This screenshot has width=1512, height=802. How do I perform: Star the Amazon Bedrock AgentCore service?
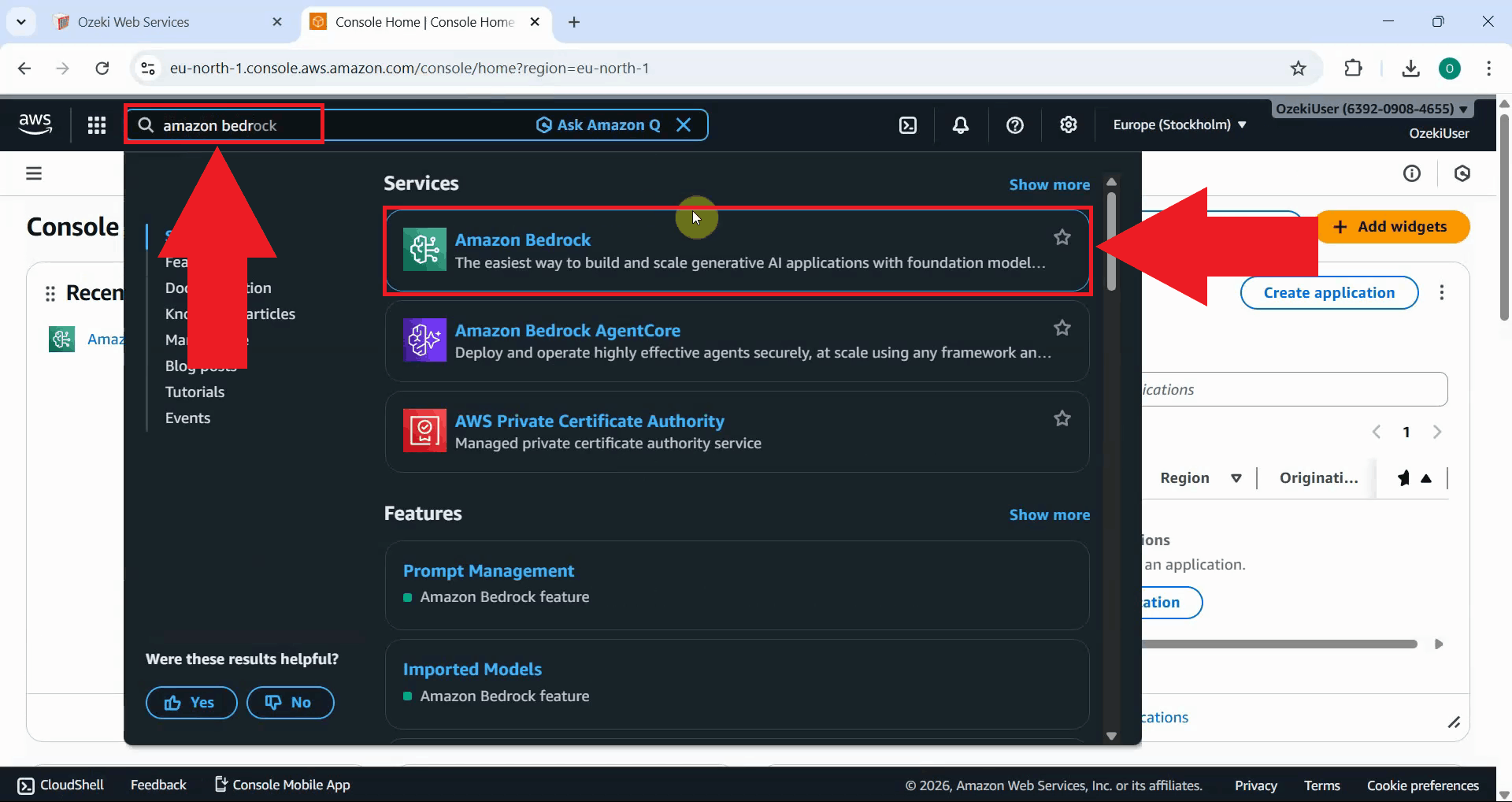point(1062,328)
